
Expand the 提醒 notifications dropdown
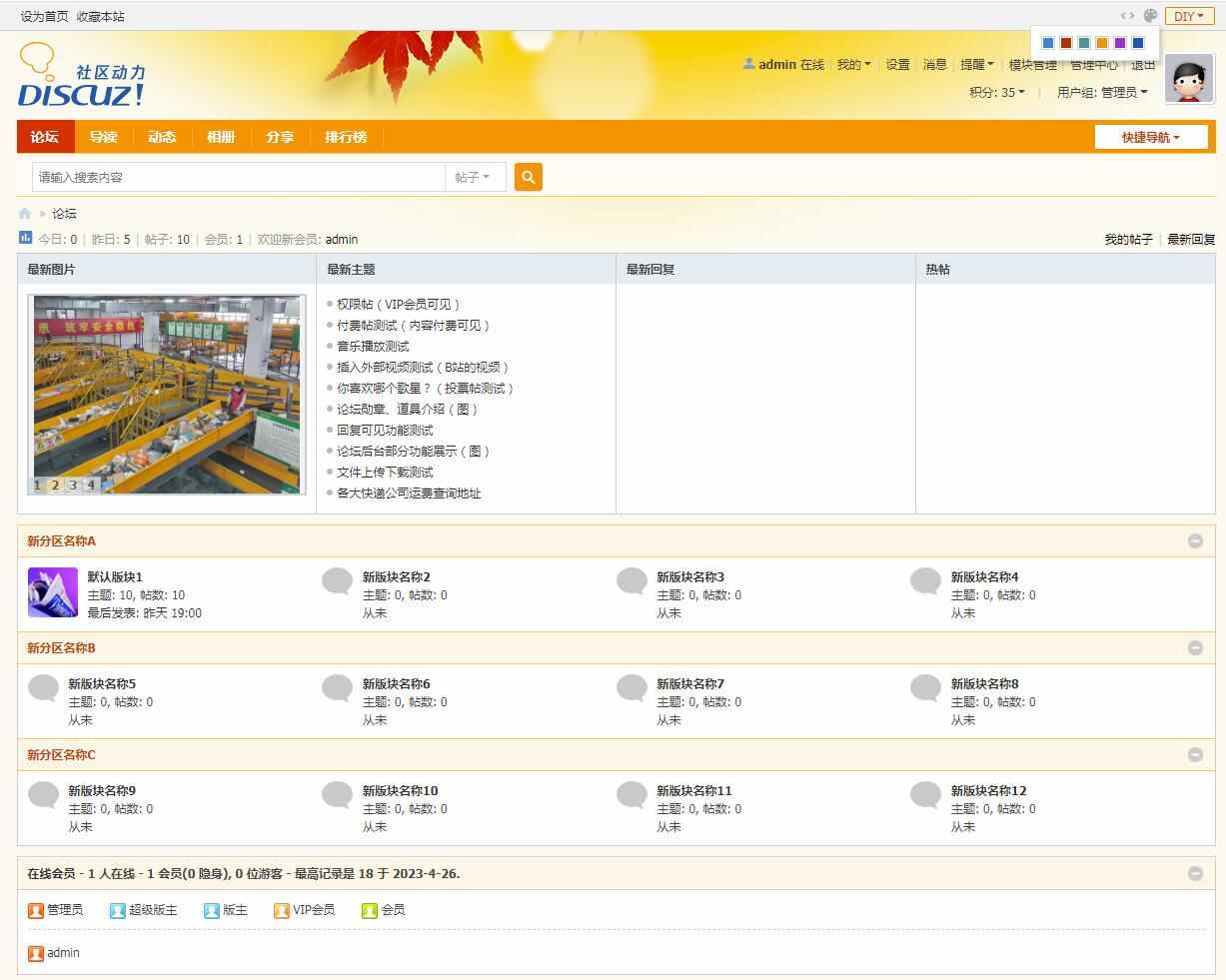coord(977,64)
